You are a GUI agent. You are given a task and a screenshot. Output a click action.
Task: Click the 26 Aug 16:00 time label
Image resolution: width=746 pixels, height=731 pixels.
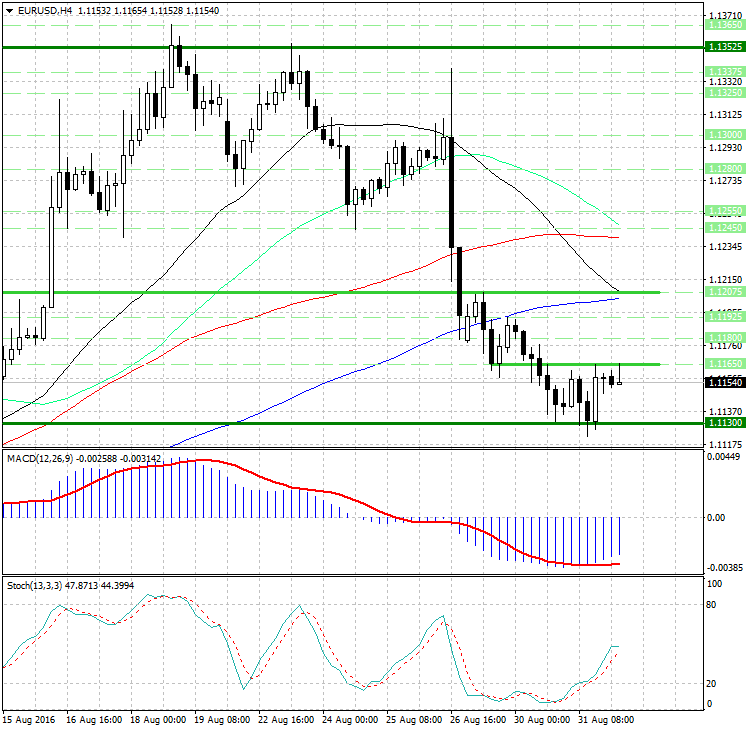click(478, 720)
